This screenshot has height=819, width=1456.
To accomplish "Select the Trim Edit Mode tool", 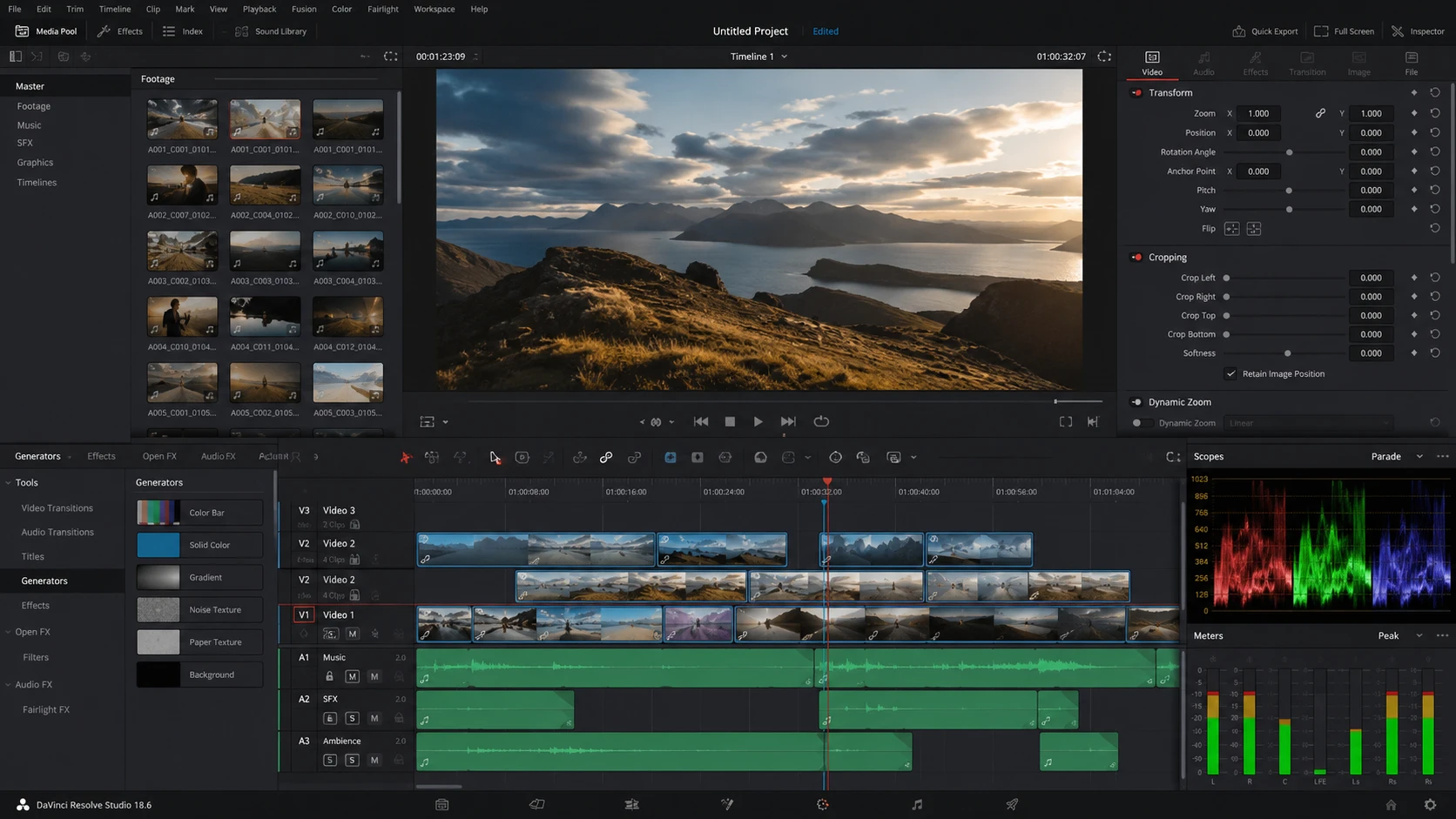I will [432, 457].
